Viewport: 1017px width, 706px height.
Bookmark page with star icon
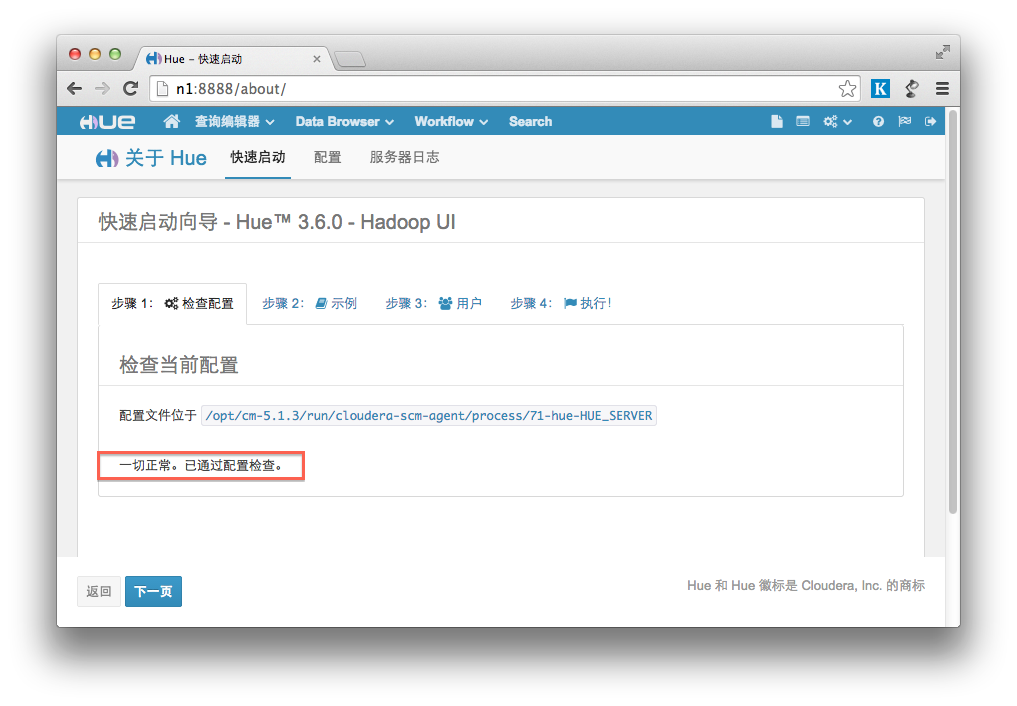click(x=847, y=89)
